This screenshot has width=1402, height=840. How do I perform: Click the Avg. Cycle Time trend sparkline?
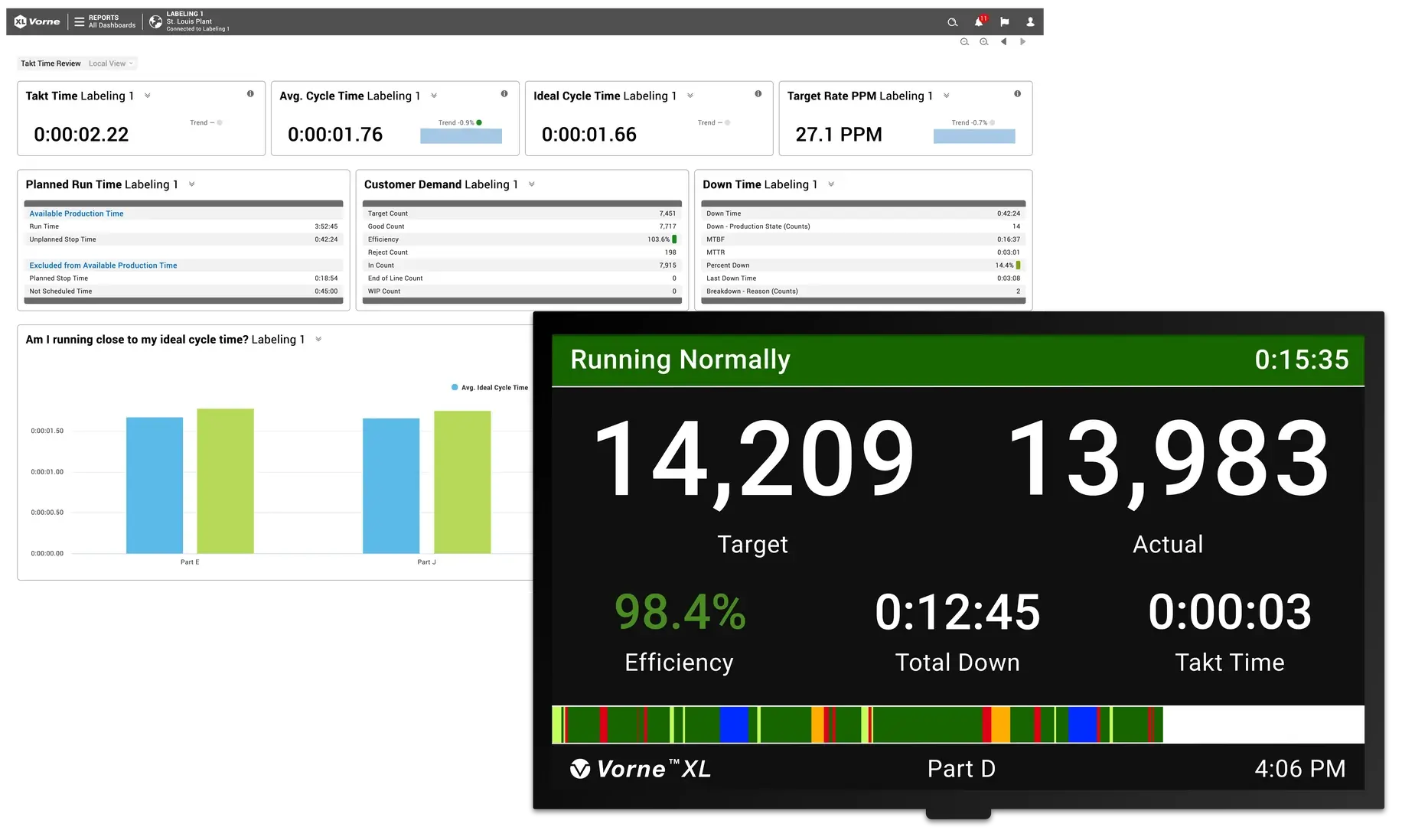(x=461, y=136)
